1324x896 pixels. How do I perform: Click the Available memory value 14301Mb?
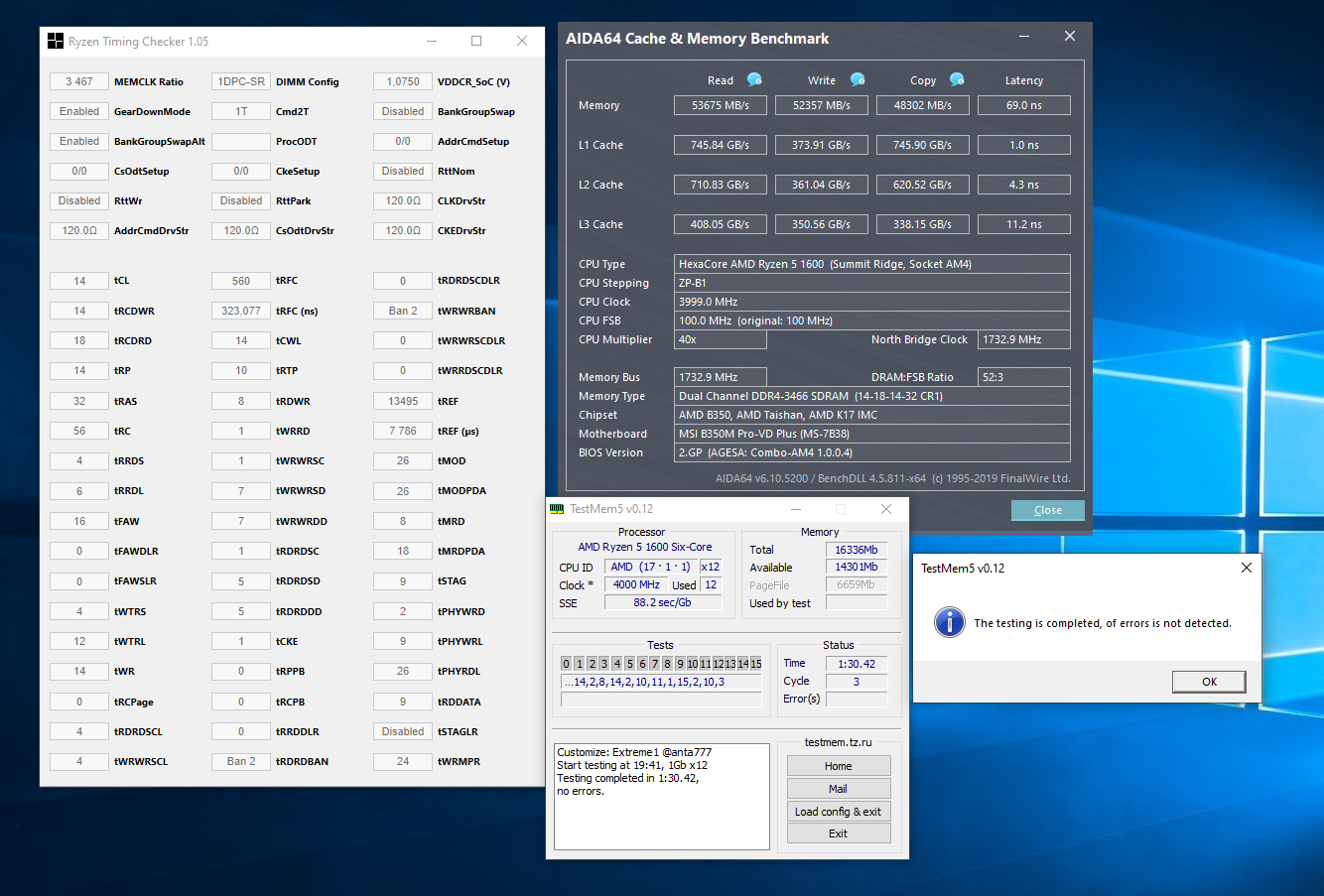(x=857, y=568)
